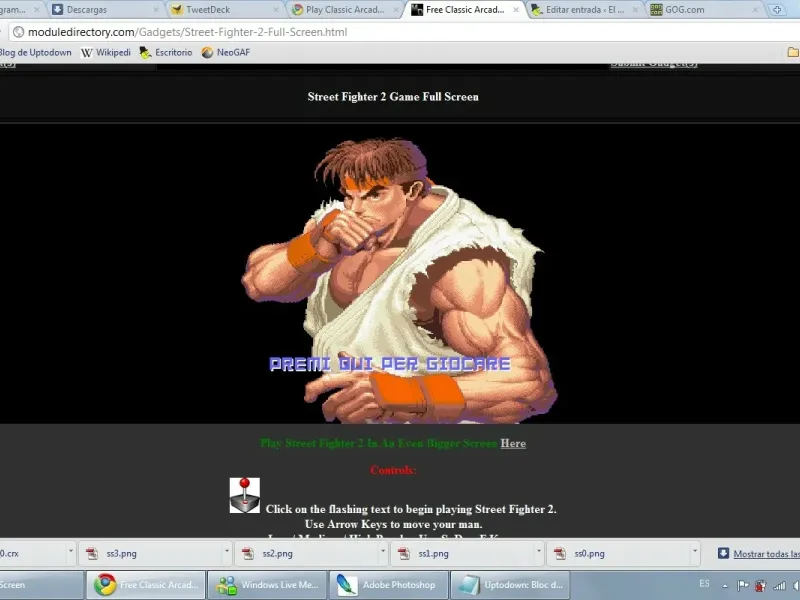Switch to the Editar entrada tab

[584, 10]
